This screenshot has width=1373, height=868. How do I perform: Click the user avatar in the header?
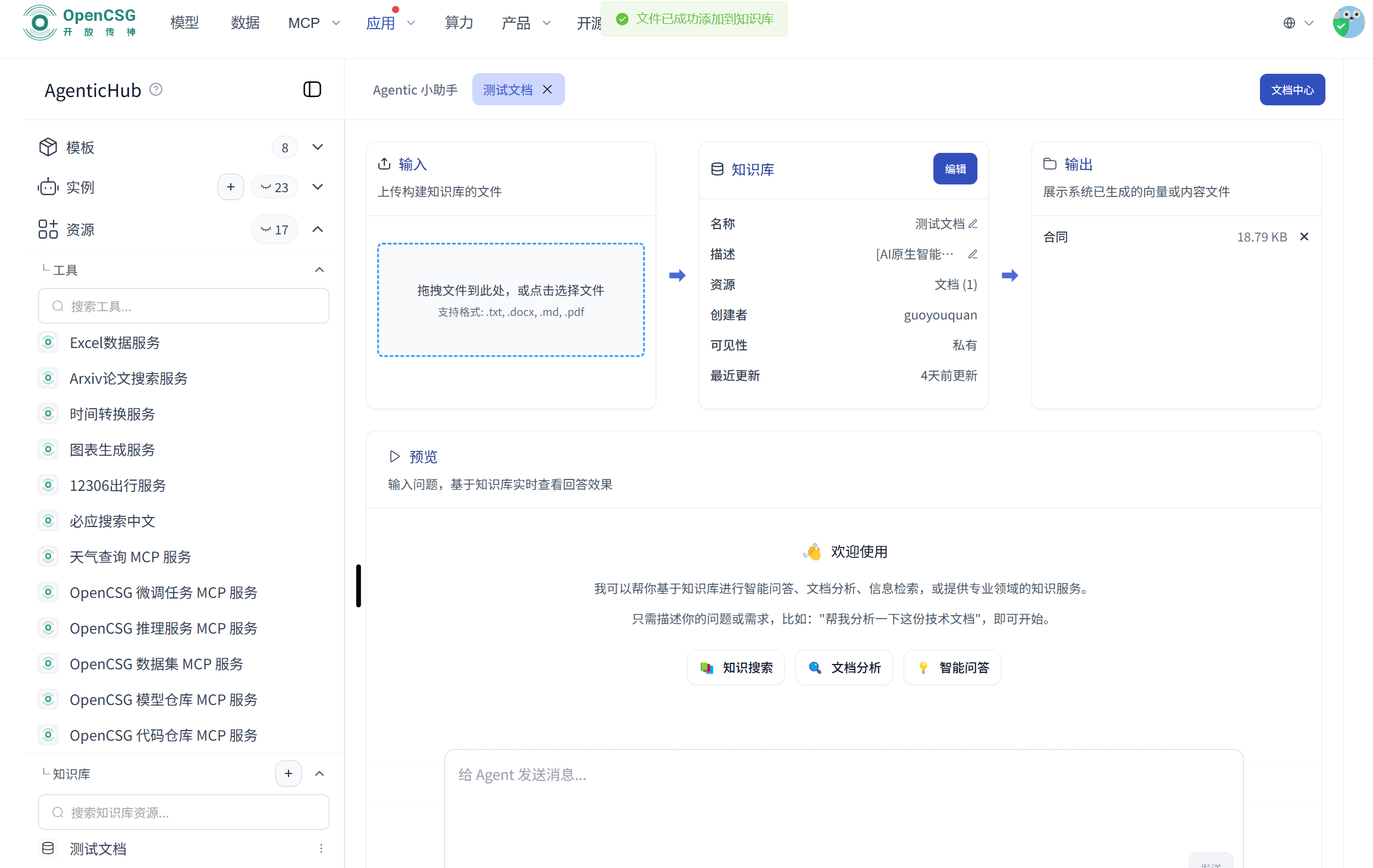[1348, 23]
